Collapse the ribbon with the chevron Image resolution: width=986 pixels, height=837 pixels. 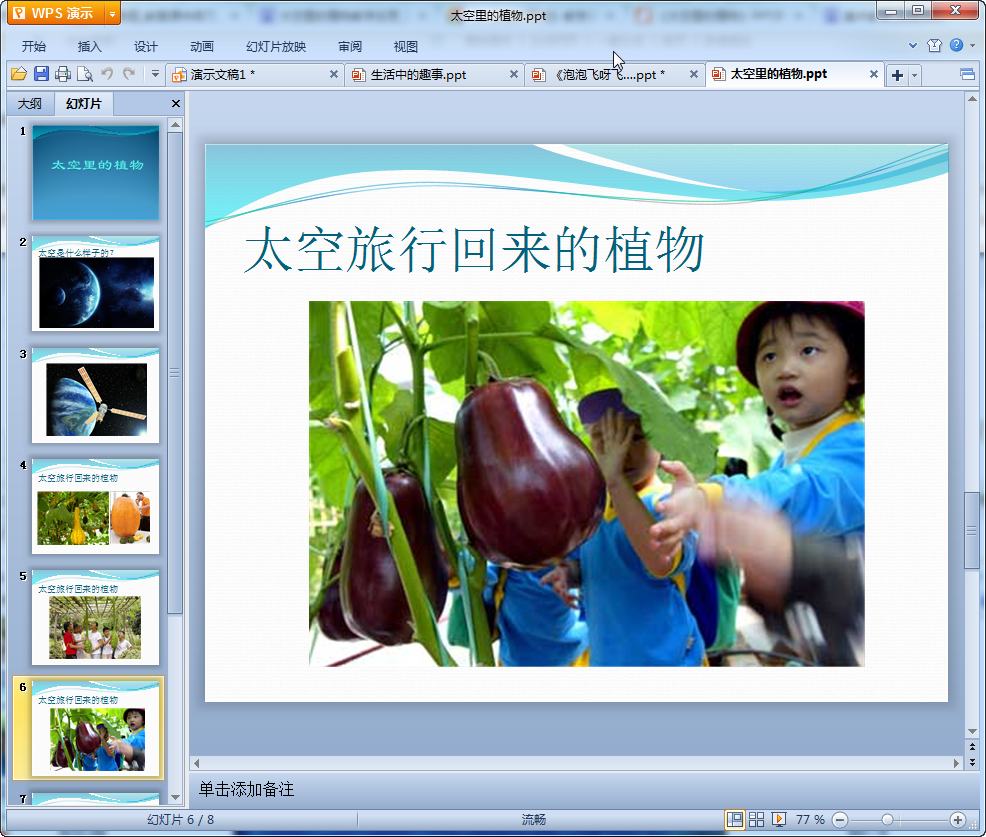coord(913,45)
